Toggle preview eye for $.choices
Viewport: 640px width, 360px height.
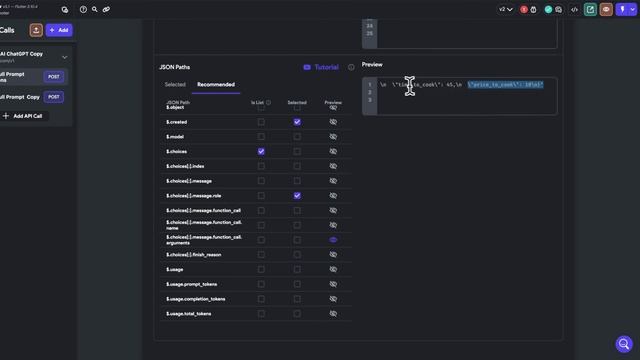(x=333, y=151)
